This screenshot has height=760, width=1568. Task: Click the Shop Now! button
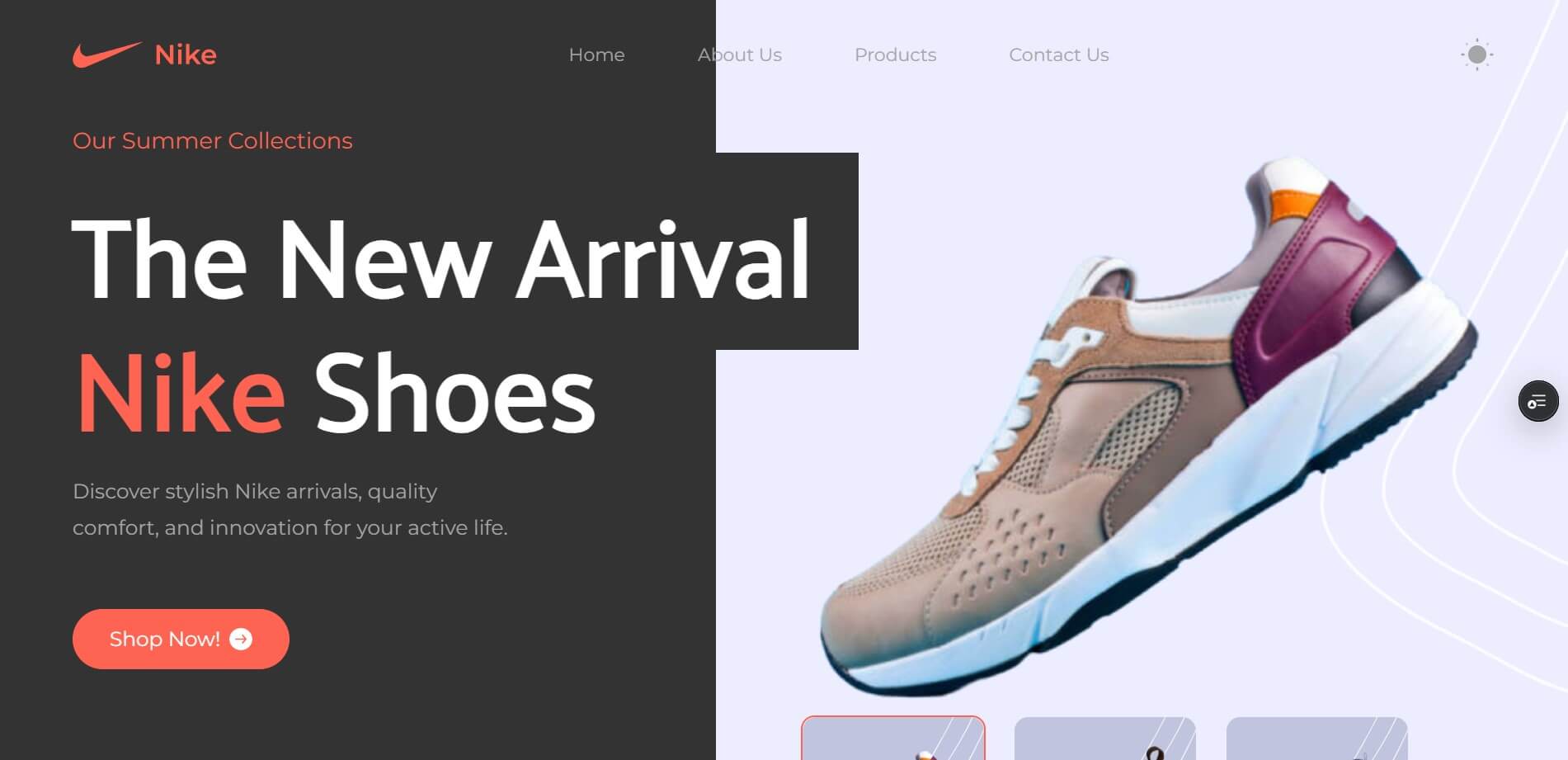[x=181, y=639]
